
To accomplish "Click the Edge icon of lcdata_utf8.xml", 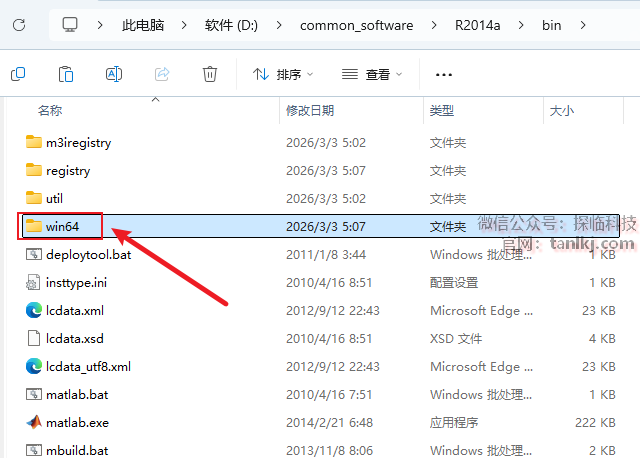I will pyautogui.click(x=34, y=366).
